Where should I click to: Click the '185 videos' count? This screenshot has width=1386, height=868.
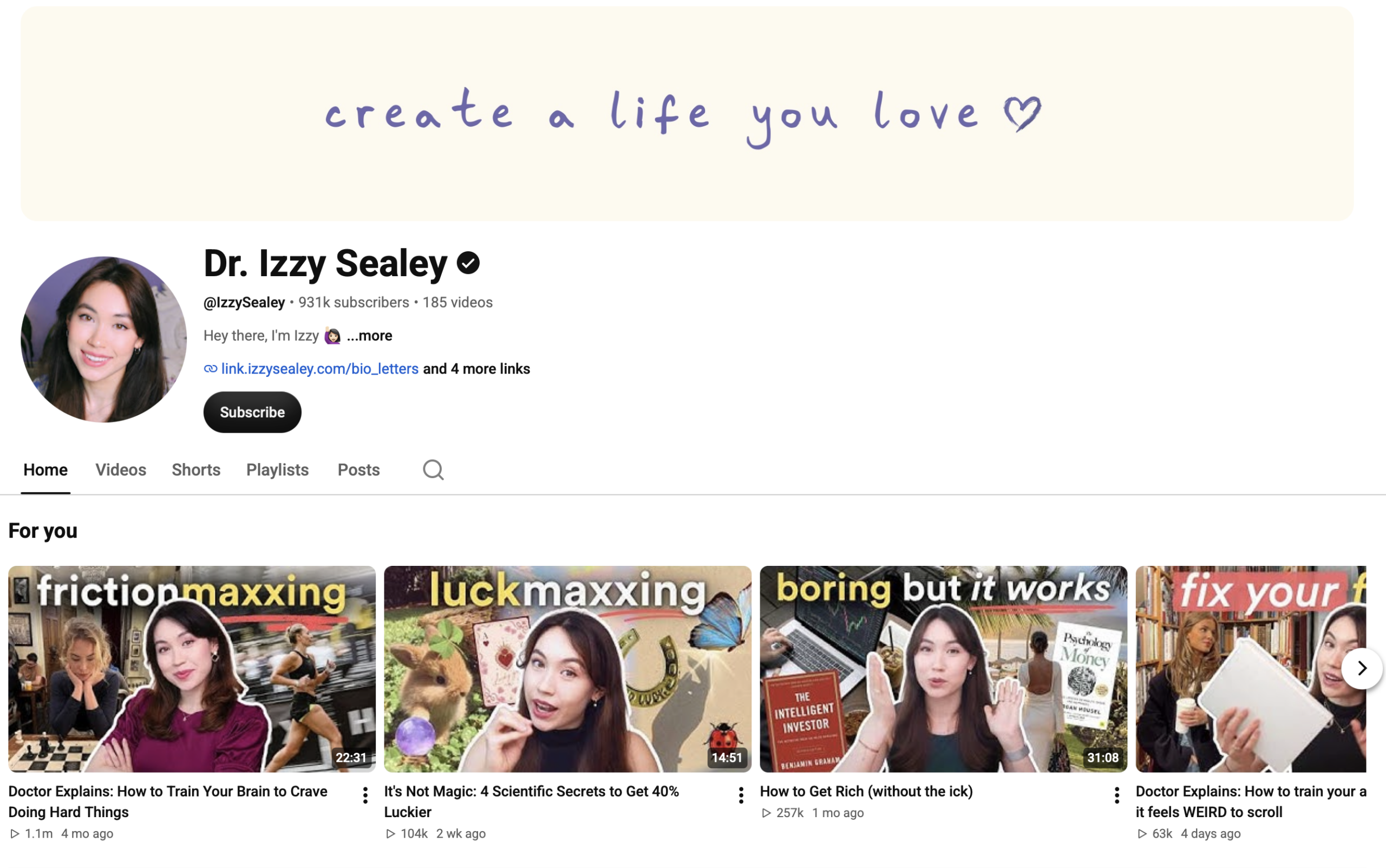[x=457, y=303]
